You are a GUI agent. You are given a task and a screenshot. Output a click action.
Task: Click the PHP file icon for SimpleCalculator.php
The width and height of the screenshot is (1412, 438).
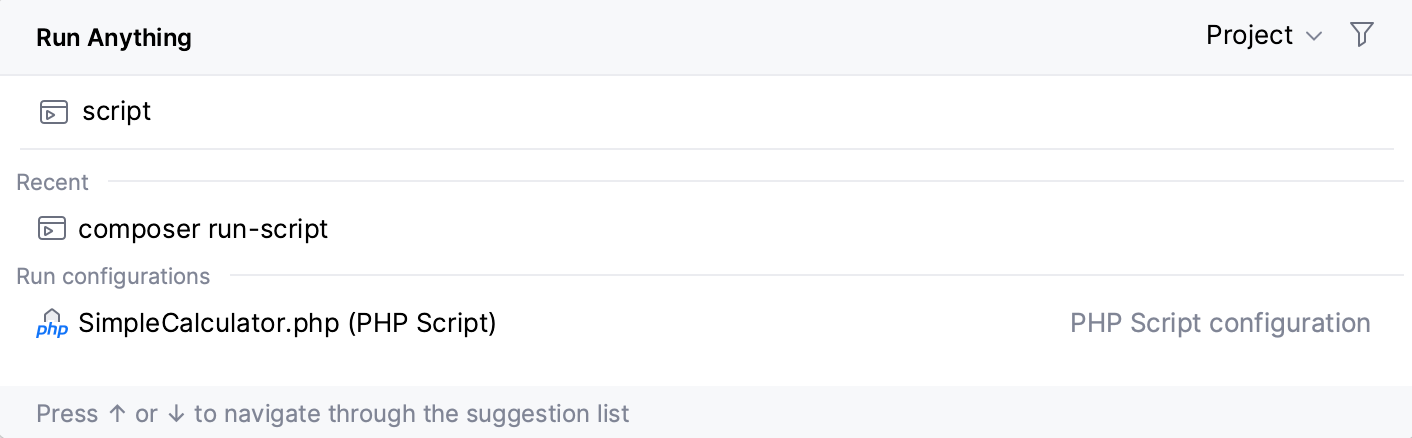click(52, 324)
